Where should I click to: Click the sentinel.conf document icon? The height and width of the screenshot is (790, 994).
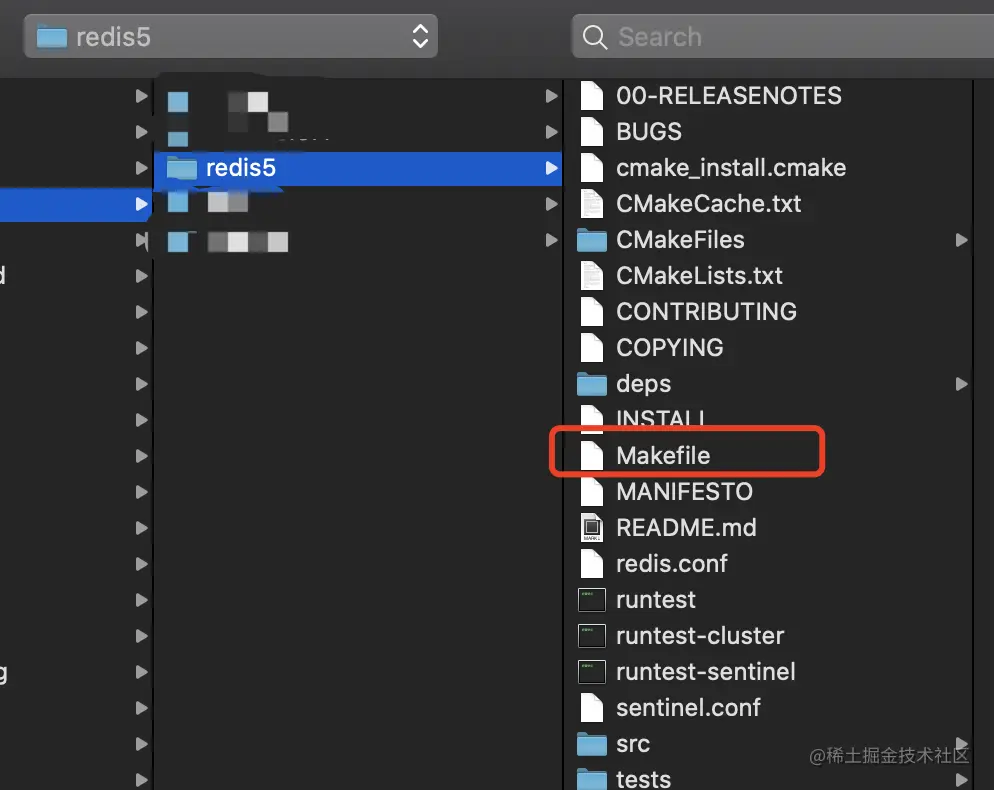pyautogui.click(x=592, y=708)
